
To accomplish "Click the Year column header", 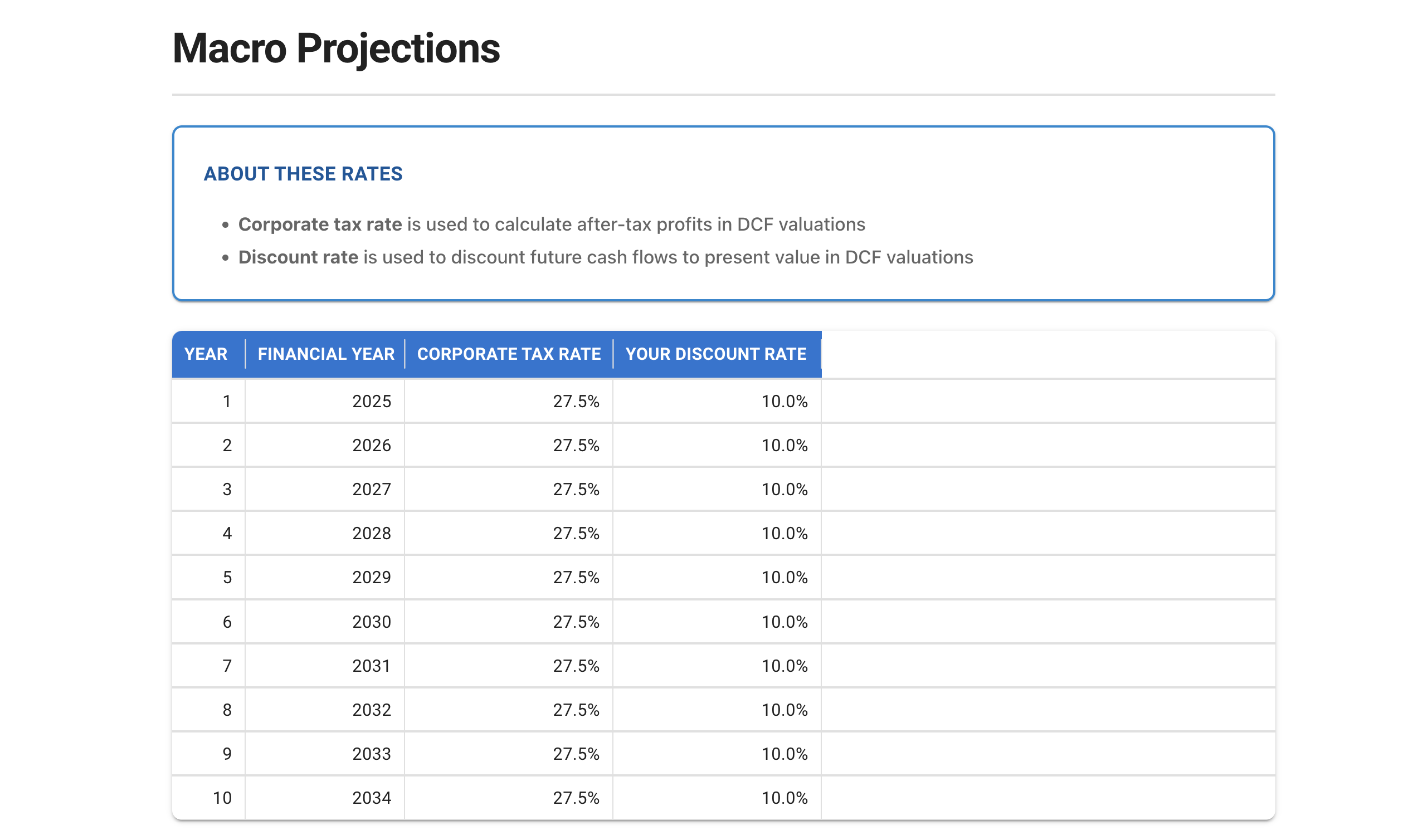I will (x=206, y=354).
